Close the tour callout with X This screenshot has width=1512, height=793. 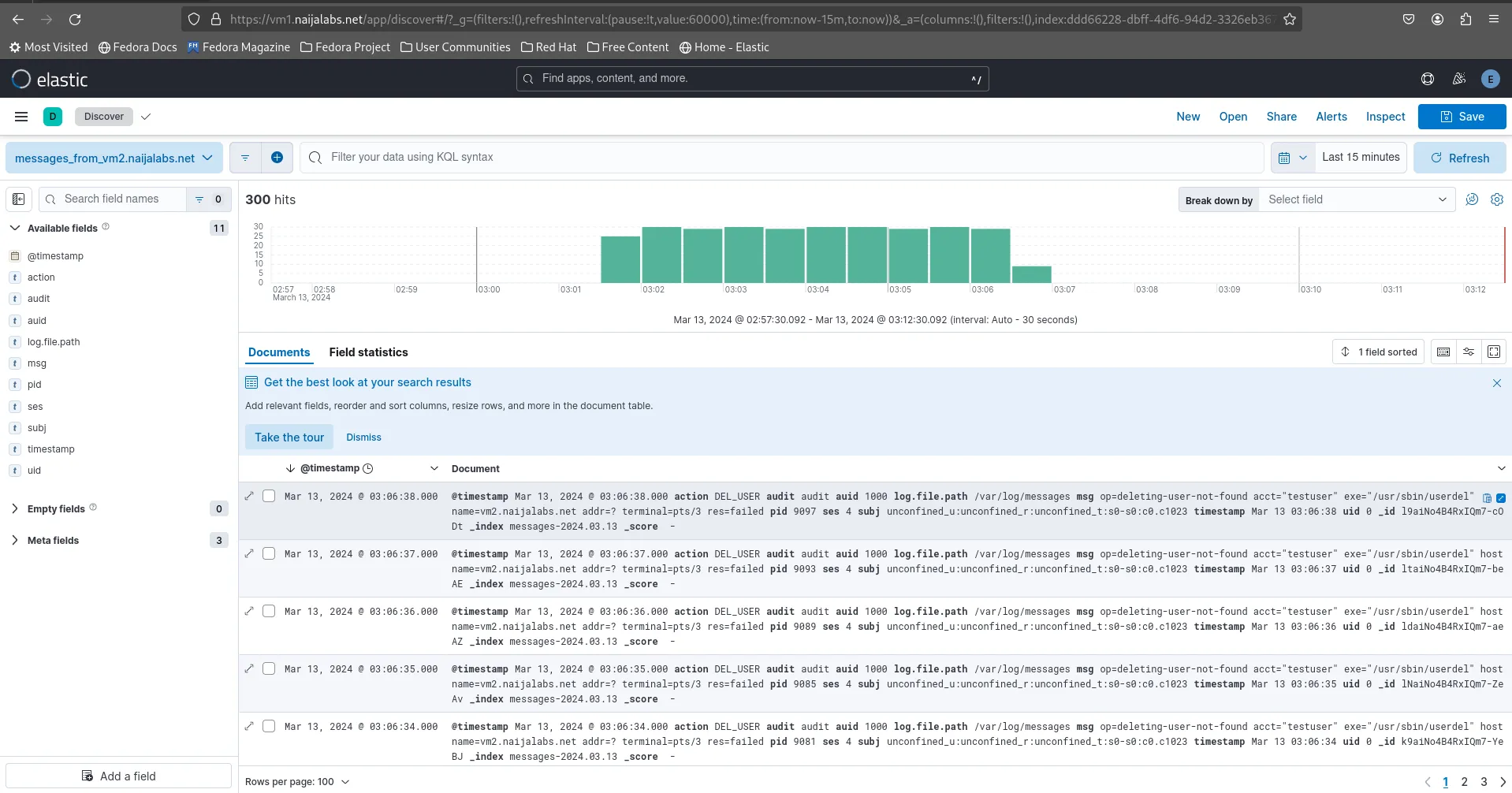tap(1496, 383)
